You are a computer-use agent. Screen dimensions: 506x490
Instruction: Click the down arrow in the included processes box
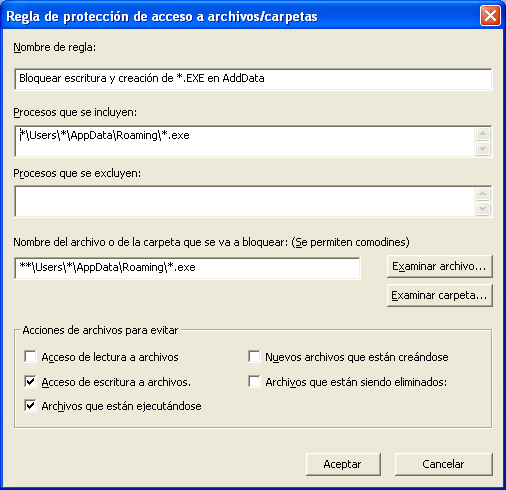pyautogui.click(x=483, y=148)
